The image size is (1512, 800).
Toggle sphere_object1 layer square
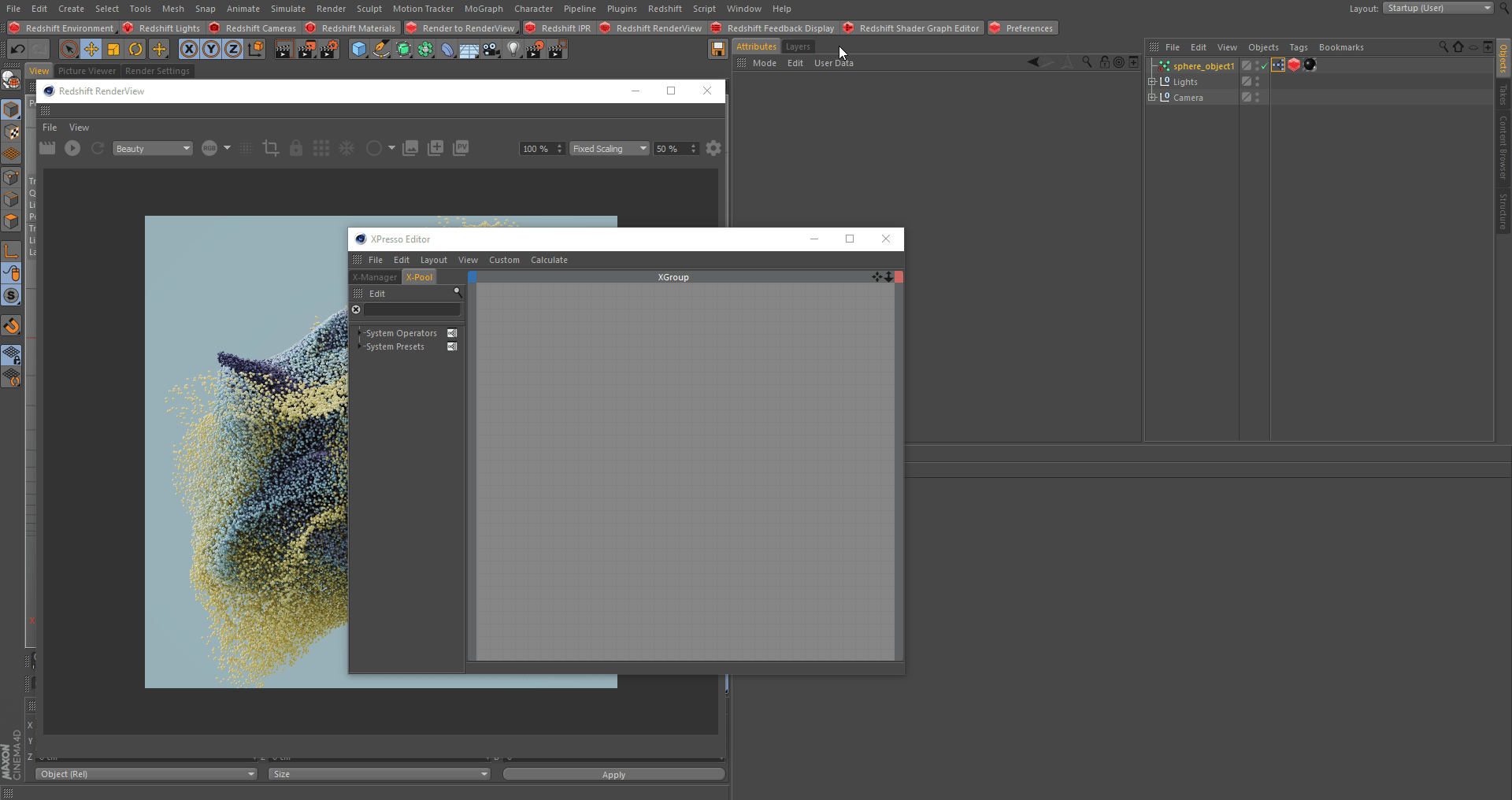click(x=1247, y=66)
